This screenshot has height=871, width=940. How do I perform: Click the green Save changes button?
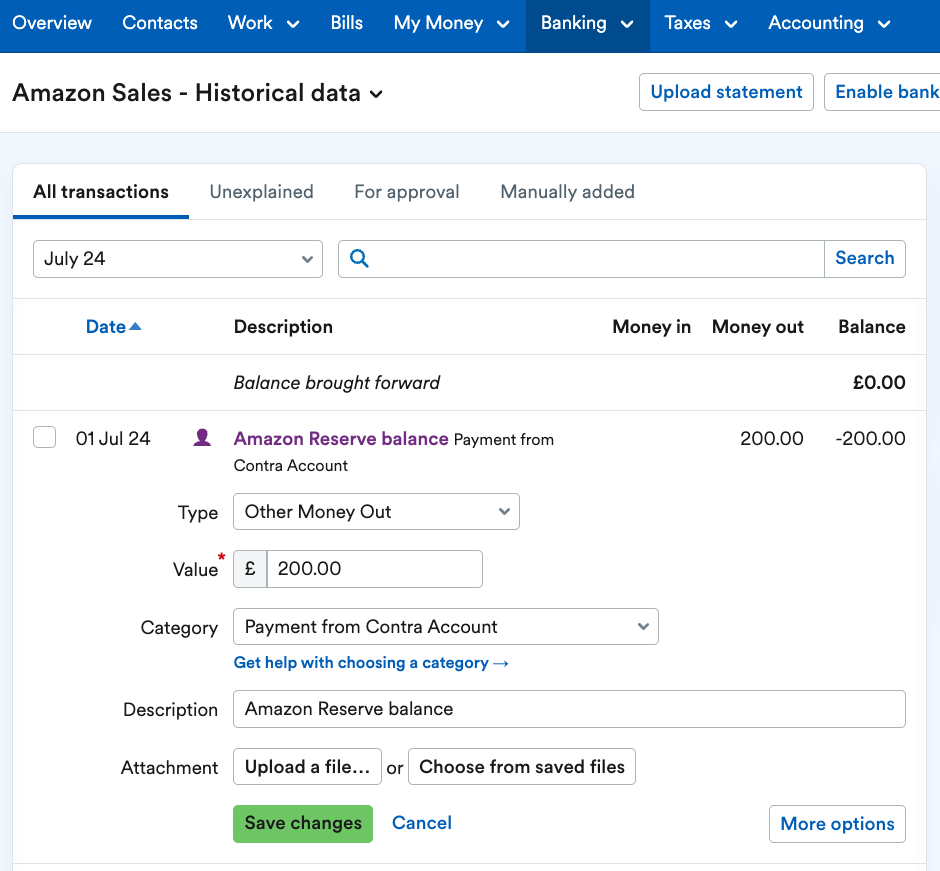303,823
